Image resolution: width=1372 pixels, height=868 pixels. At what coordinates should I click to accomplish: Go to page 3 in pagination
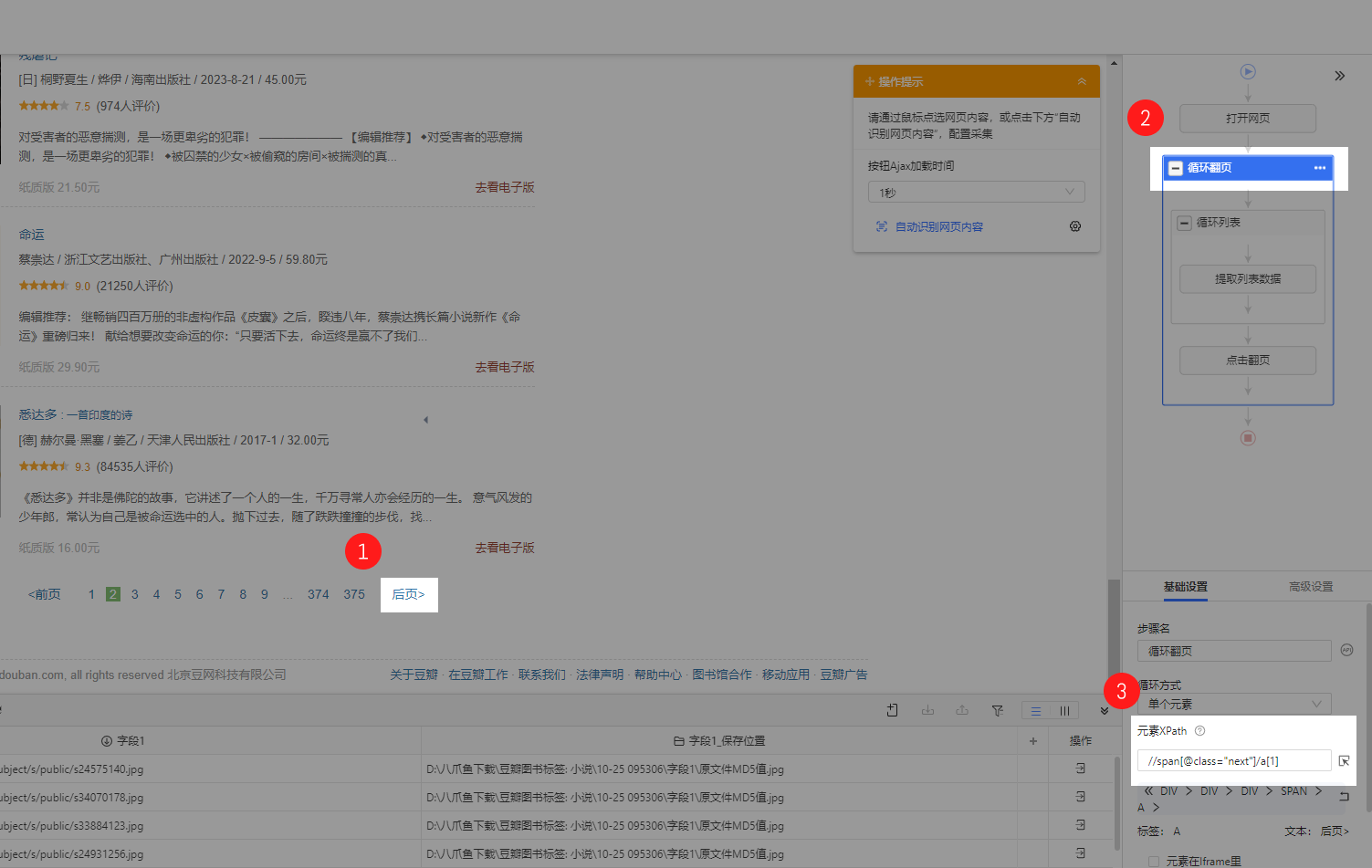[x=135, y=595]
